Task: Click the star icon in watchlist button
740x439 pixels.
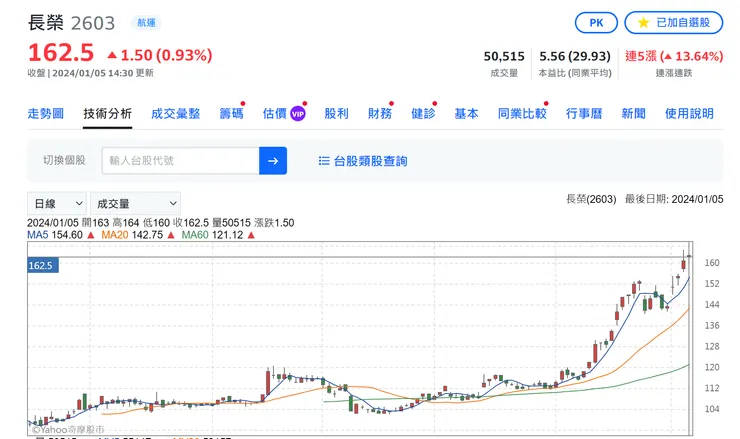Action: point(643,23)
